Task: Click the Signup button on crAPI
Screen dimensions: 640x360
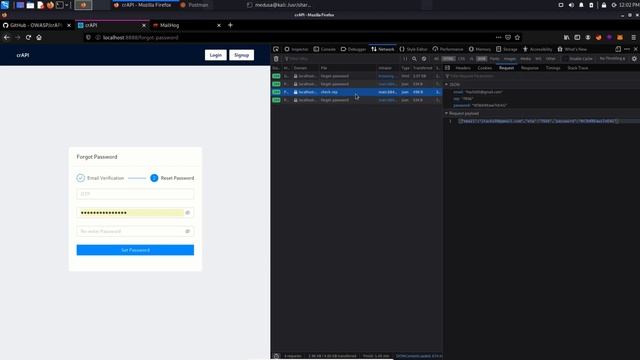Action: [242, 55]
